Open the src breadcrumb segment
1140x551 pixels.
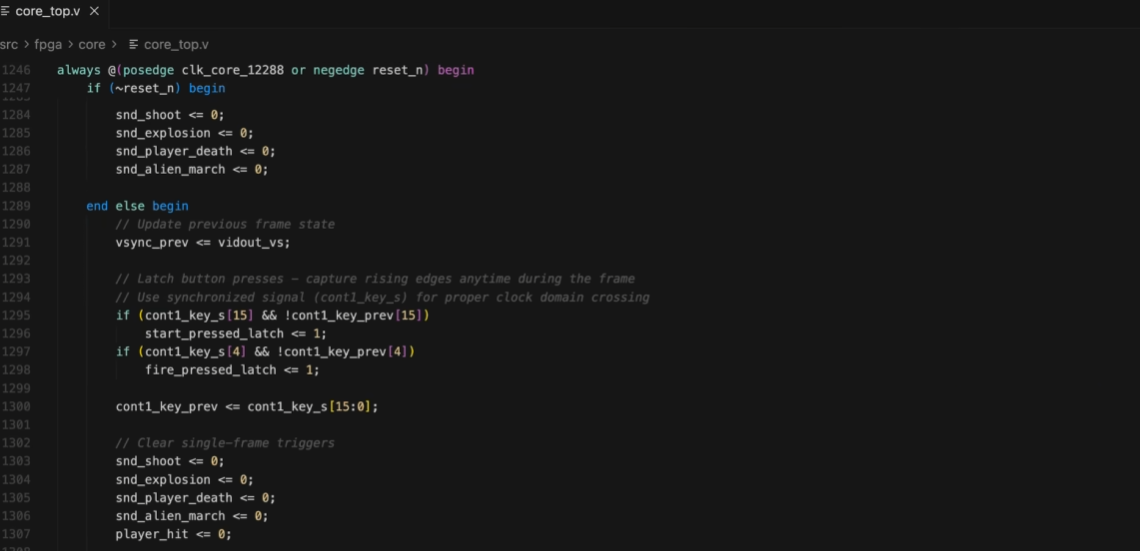[9, 44]
